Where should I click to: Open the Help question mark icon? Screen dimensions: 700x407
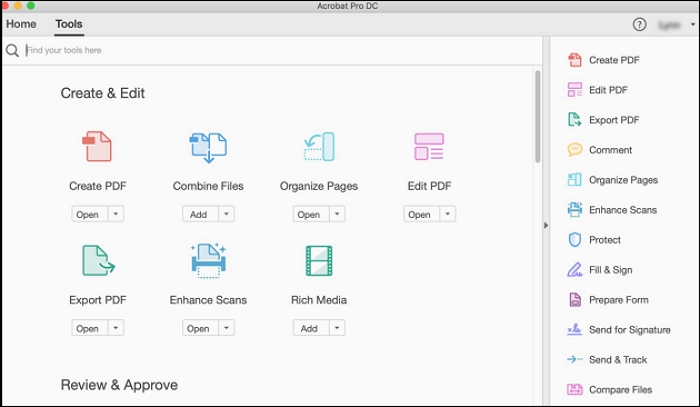[639, 24]
